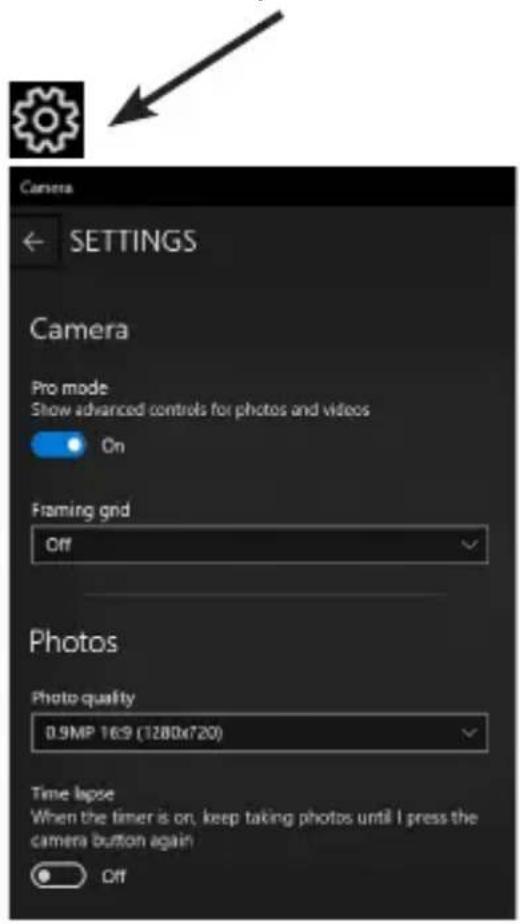Viewport: 520px width, 924px height.
Task: Select the Camera section heading
Action: [x=79, y=329]
